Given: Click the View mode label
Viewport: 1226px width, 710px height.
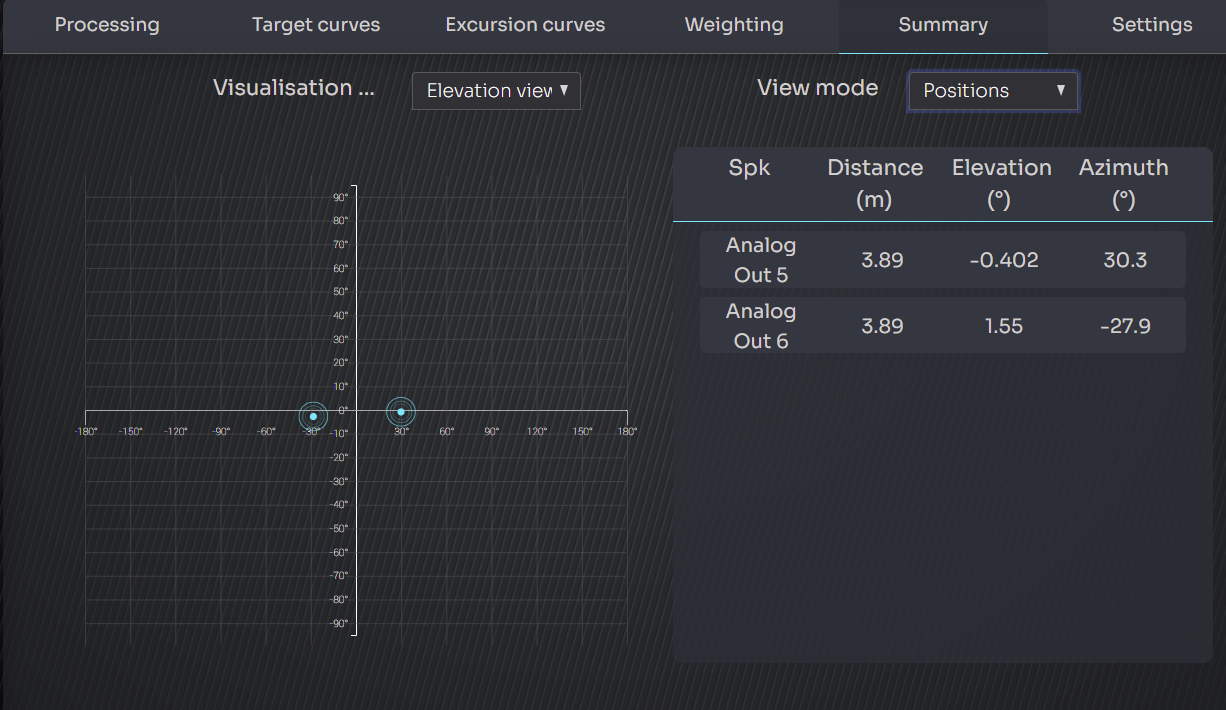Looking at the screenshot, I should 817,88.
